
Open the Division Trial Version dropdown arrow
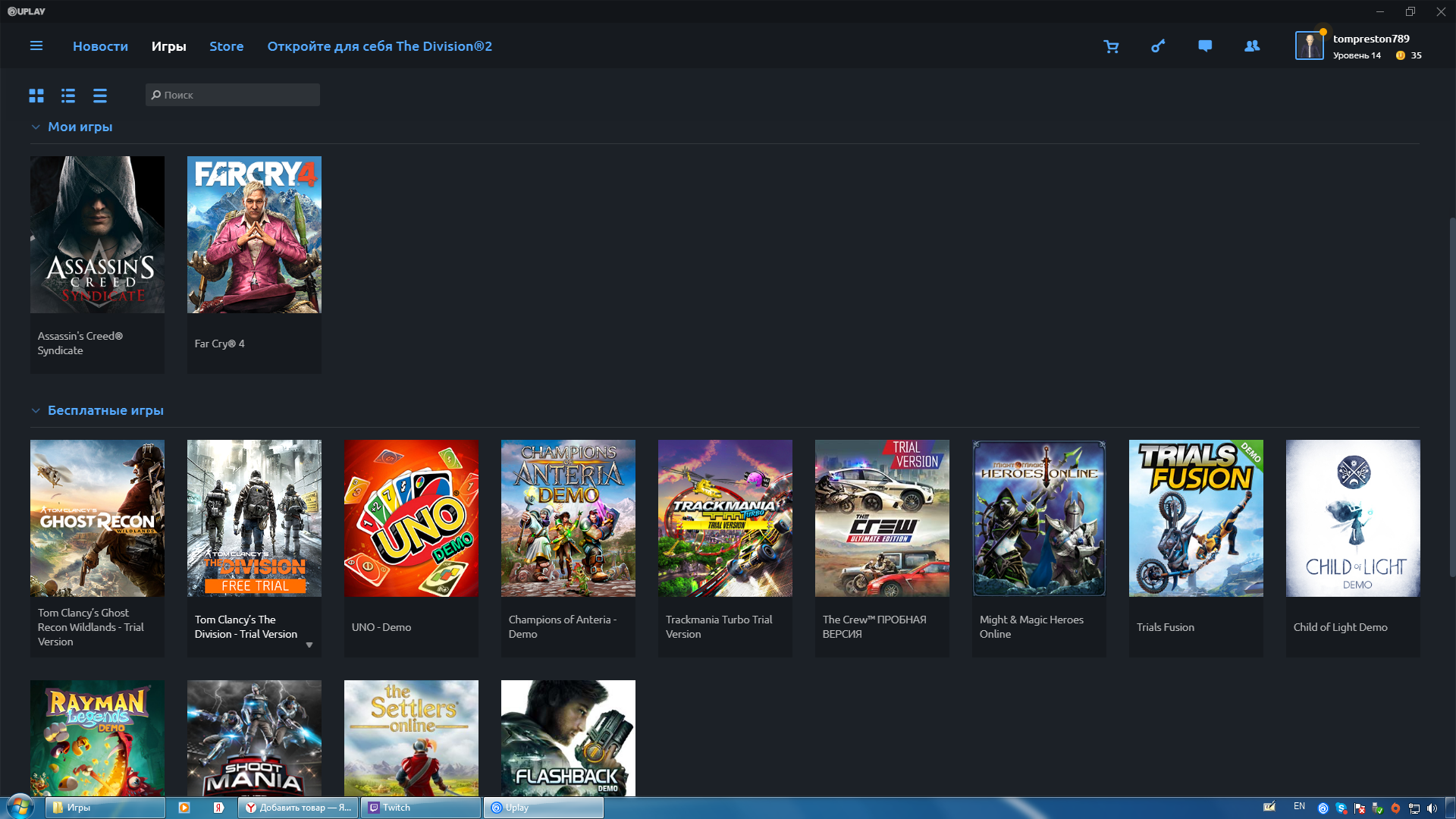click(x=309, y=645)
